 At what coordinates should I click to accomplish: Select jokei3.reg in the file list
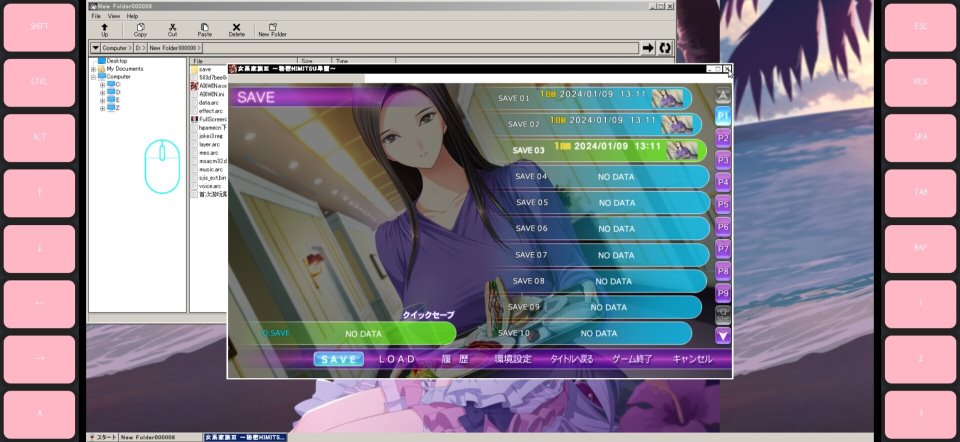(207, 136)
